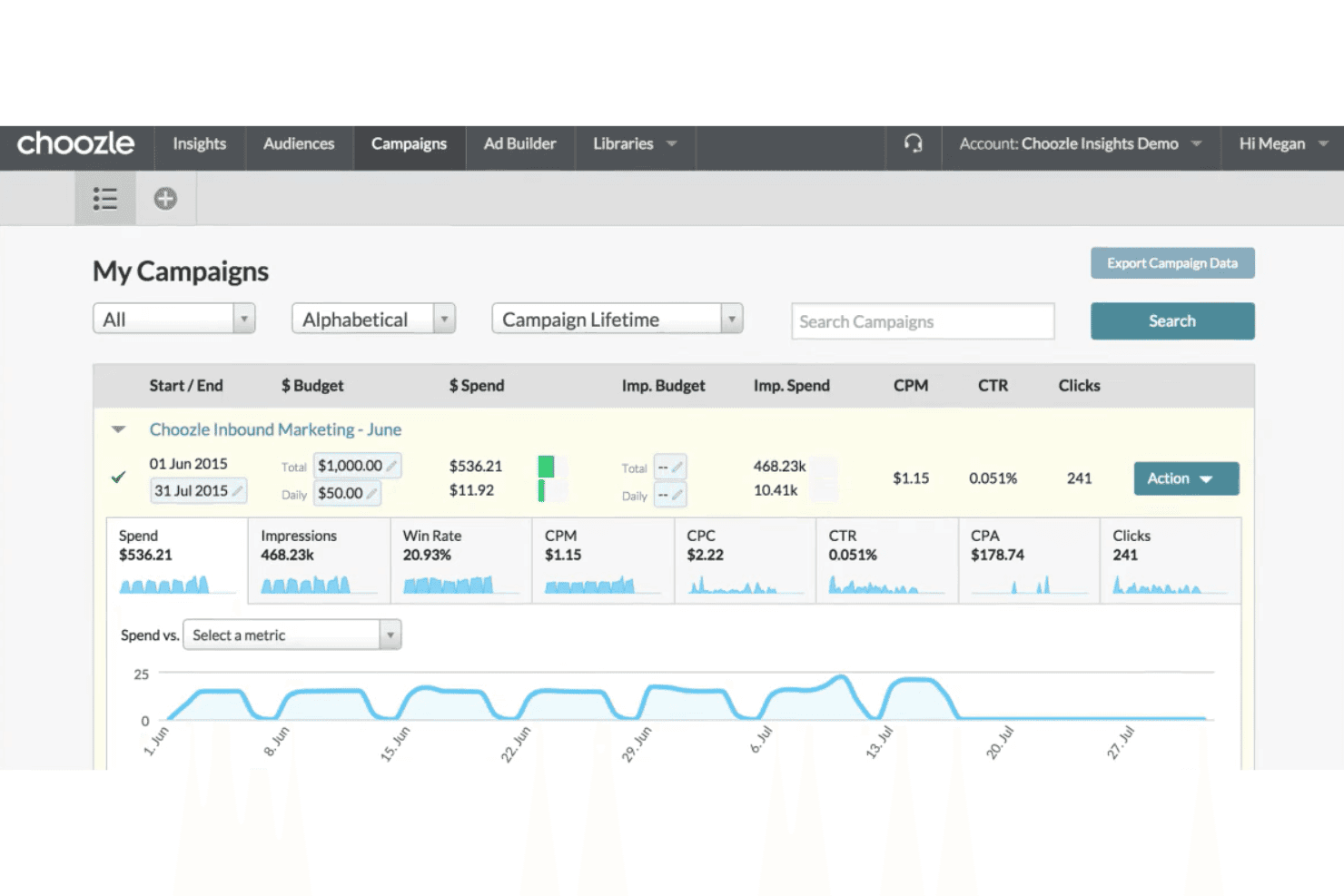Open the Hi Megan user menu
1344x896 pixels.
pos(1282,143)
